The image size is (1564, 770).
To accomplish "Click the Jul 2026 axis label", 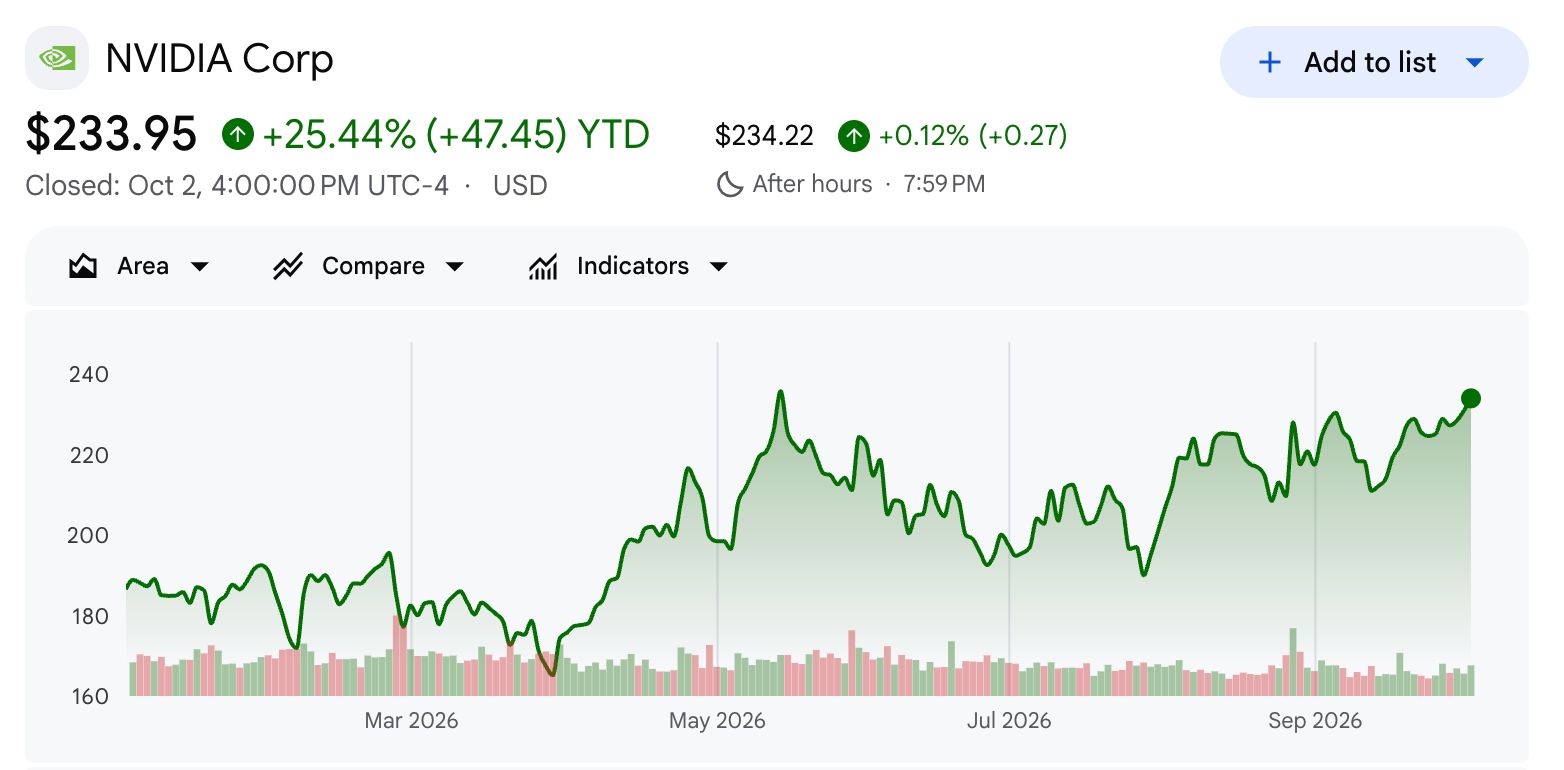I will tap(1009, 720).
